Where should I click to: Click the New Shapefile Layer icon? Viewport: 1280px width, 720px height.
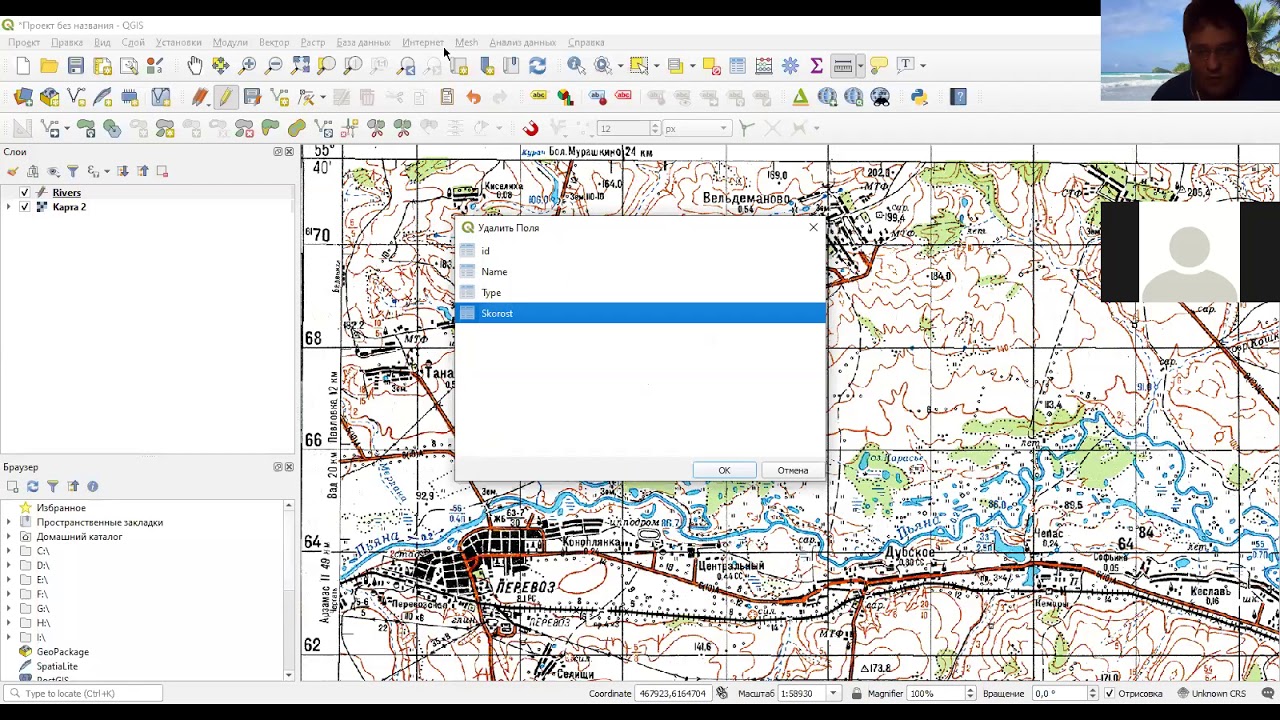[76, 97]
